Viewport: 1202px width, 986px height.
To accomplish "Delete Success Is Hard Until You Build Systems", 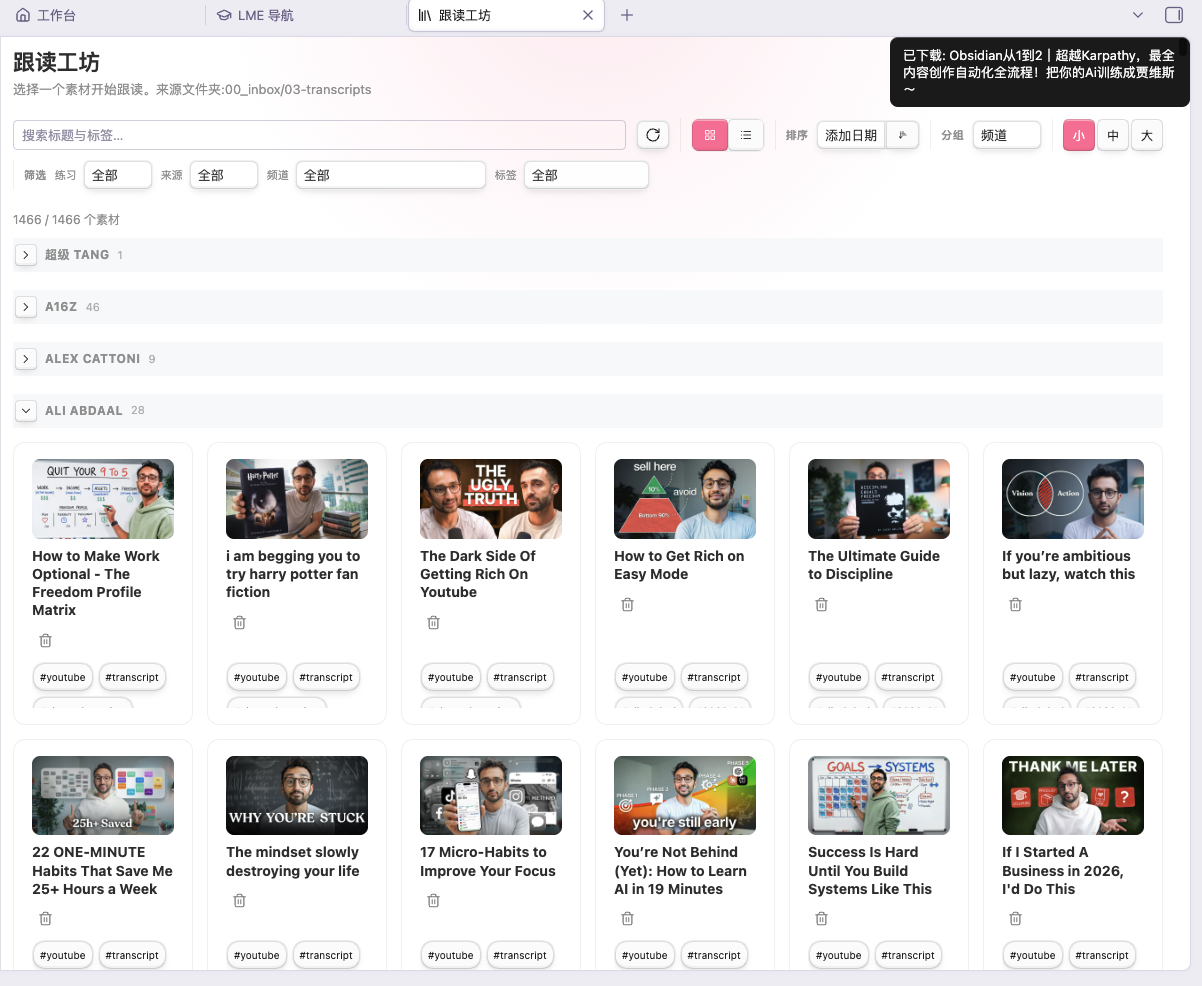I will (821, 919).
